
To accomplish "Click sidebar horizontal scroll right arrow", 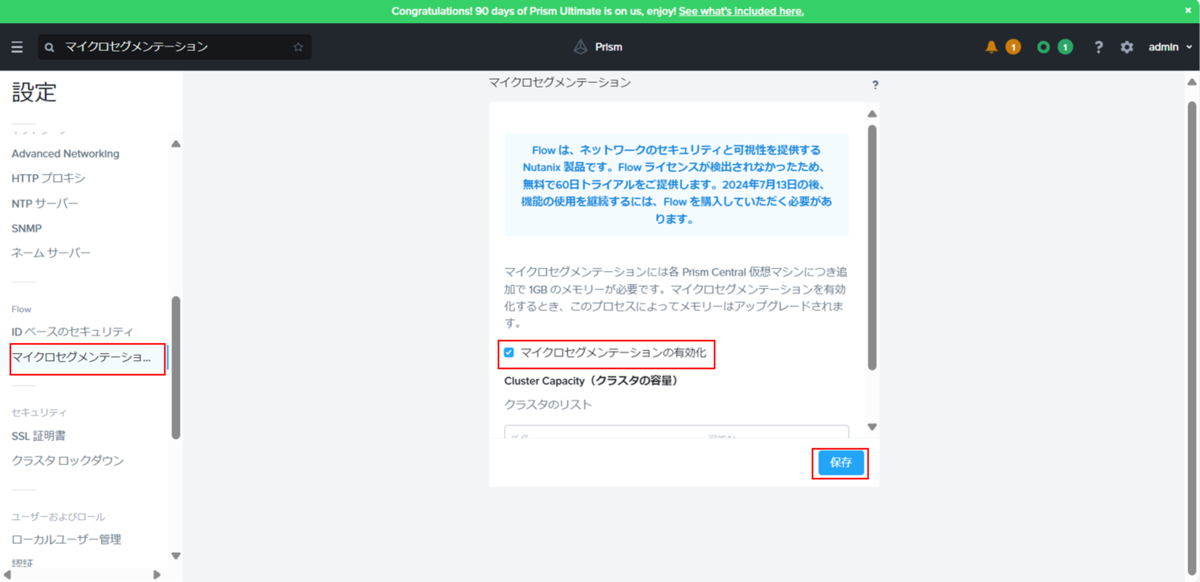I will tap(157, 575).
